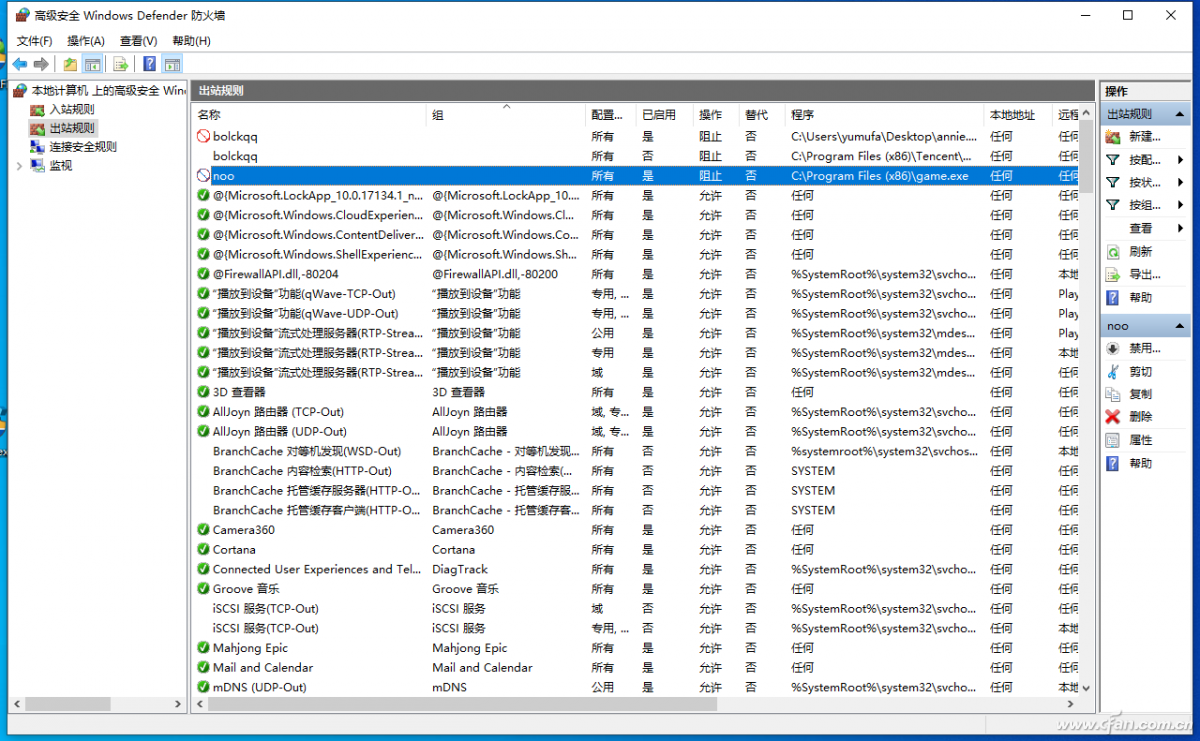Select the @FirewallAPI.dll,-80204 rule row
The image size is (1200, 741).
636,274
